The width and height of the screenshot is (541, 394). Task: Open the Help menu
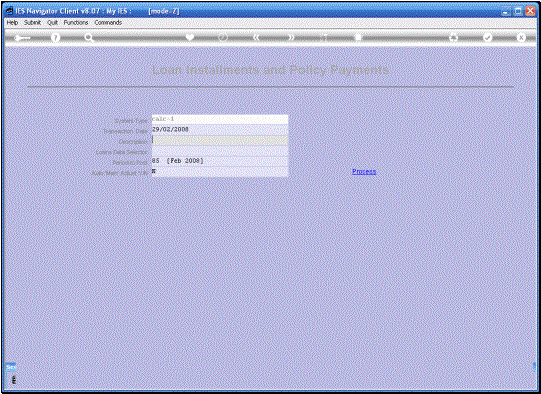(12, 22)
